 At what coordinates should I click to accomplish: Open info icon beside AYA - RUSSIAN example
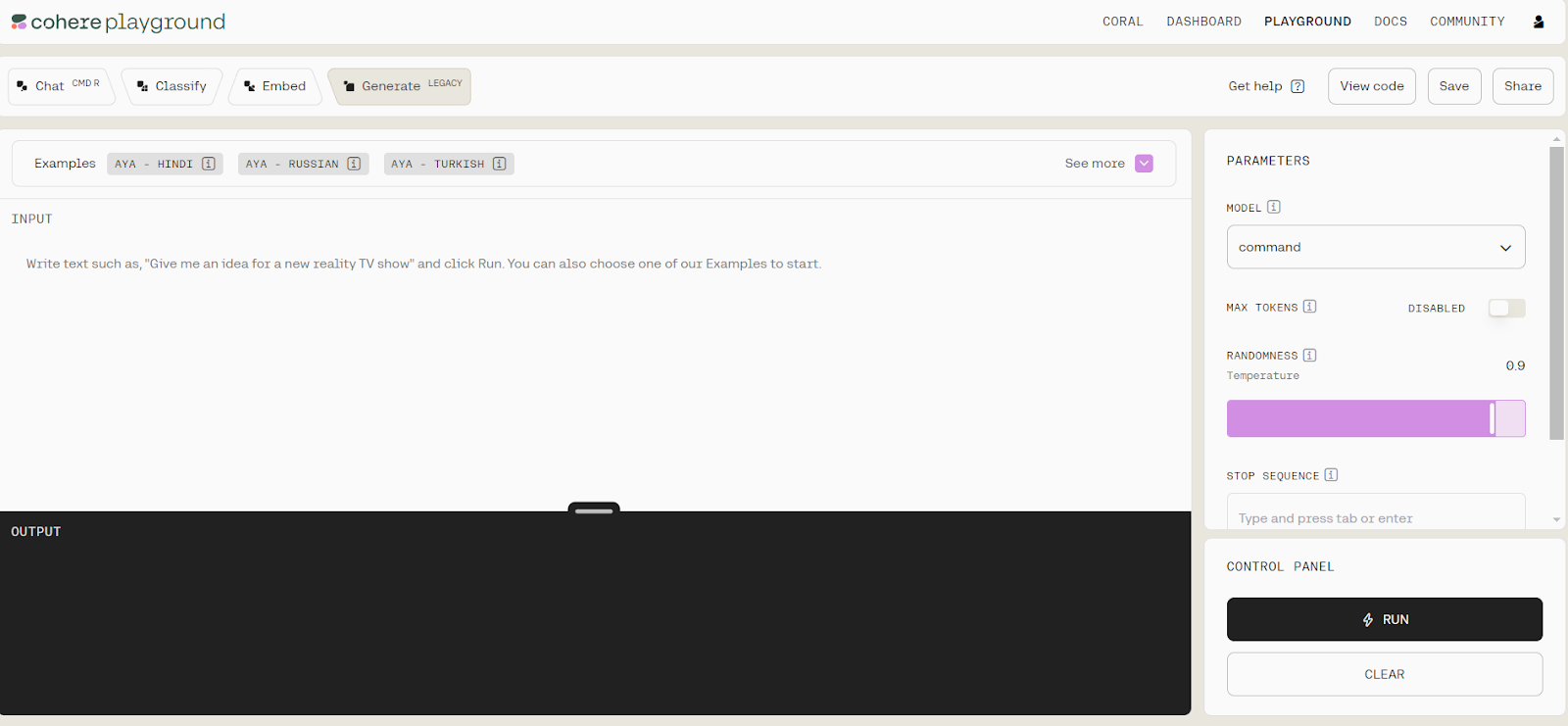point(354,164)
